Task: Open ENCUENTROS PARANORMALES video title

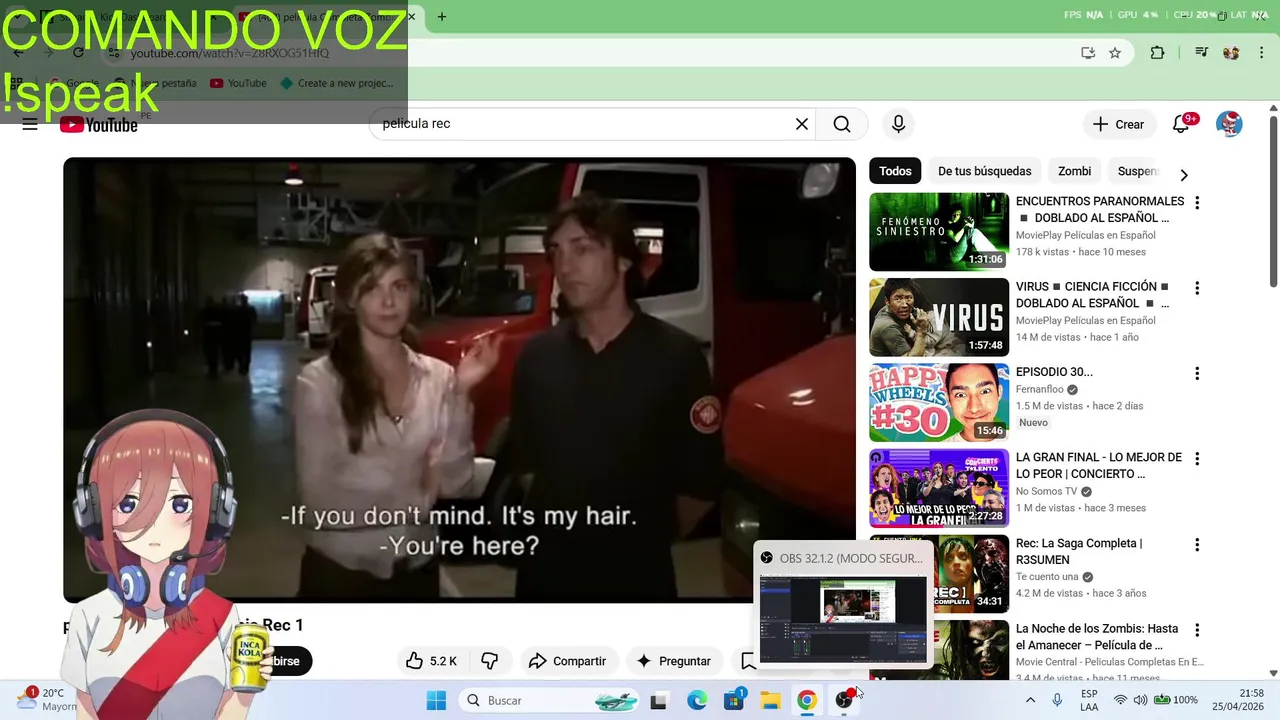Action: tap(1100, 209)
